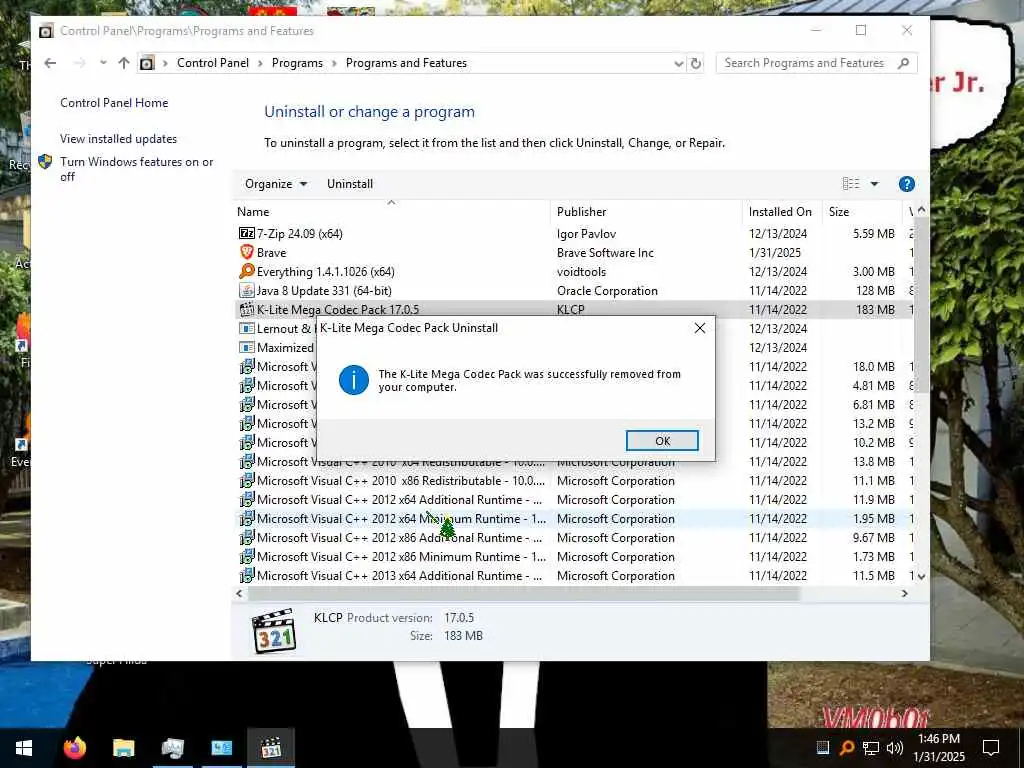Sort by the Installed On column header
The width and height of the screenshot is (1024, 768).
[x=782, y=212]
